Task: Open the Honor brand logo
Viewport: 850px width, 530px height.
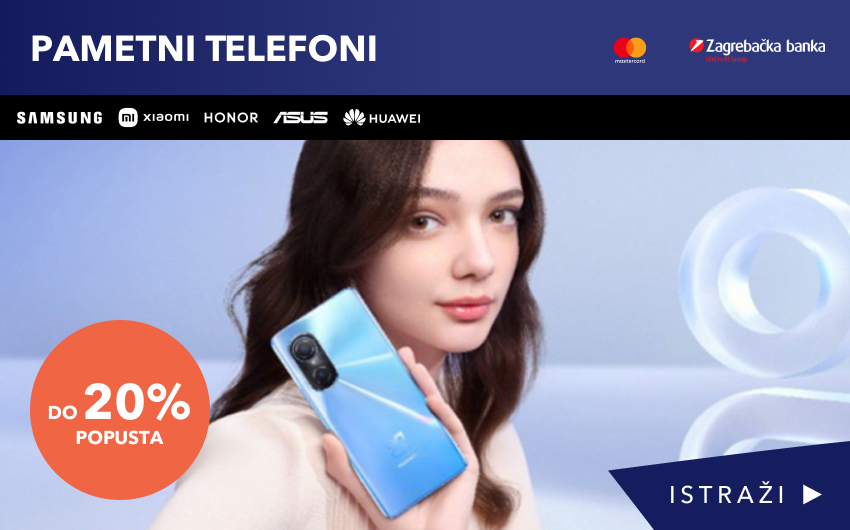Action: pyautogui.click(x=231, y=118)
